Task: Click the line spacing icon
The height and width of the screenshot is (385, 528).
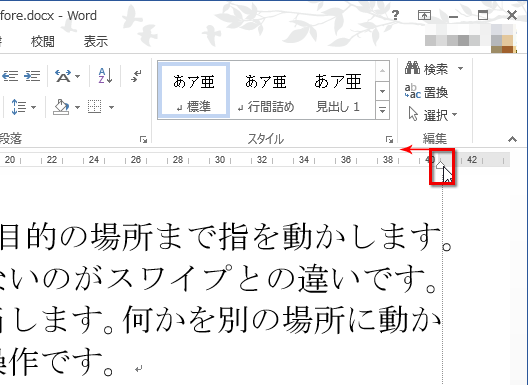Action: click(x=19, y=107)
